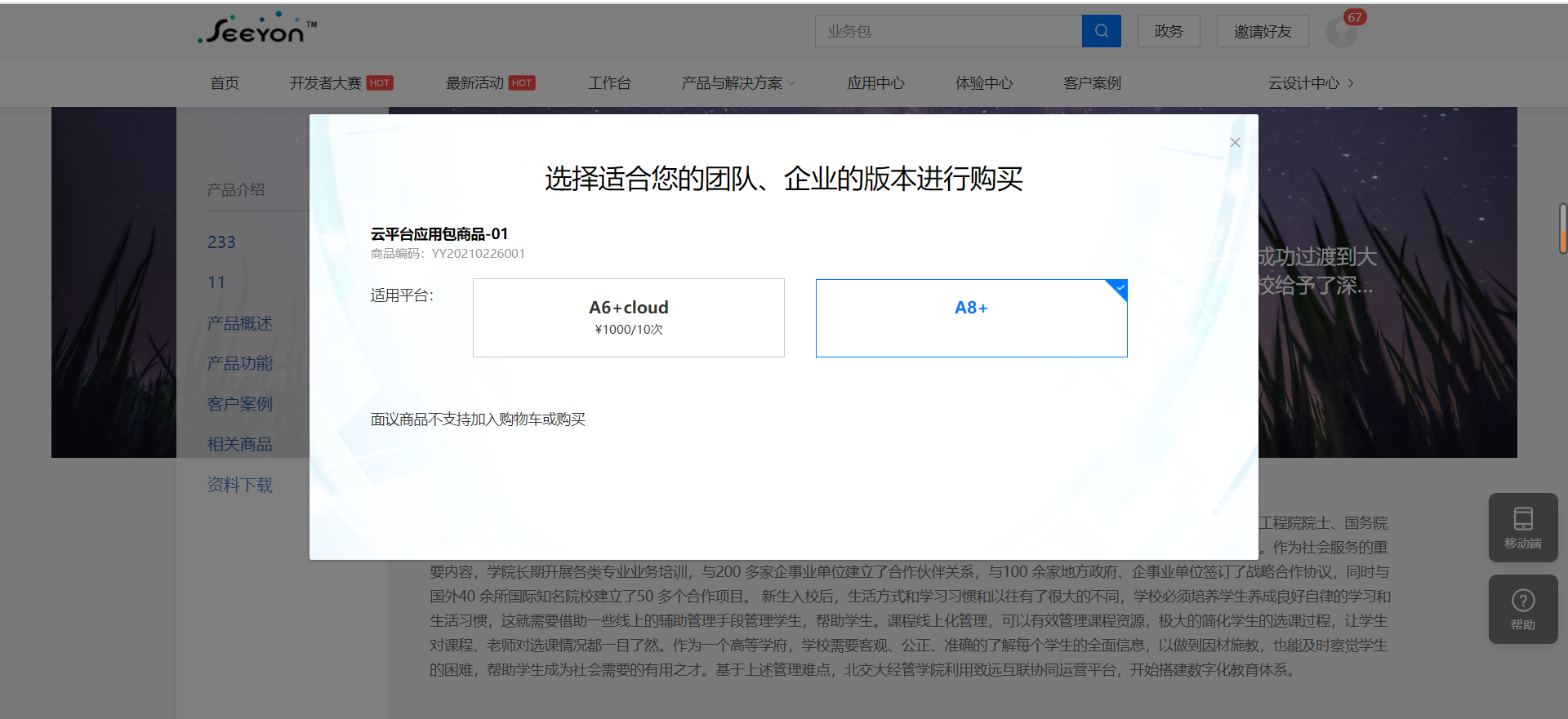Screen dimensions: 1568x719
Task: Jump to 产品功能 in sidebar
Action: [240, 363]
